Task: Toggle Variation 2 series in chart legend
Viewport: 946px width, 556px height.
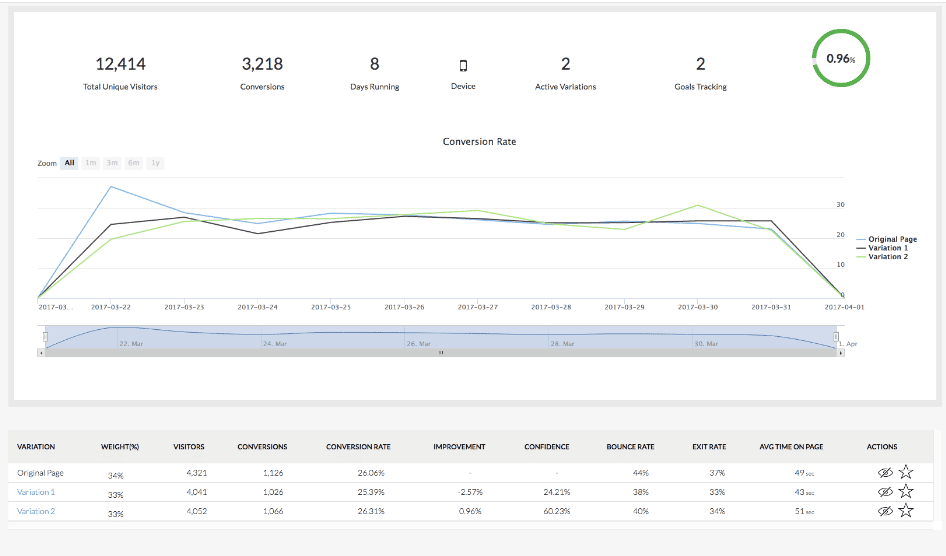Action: [888, 257]
